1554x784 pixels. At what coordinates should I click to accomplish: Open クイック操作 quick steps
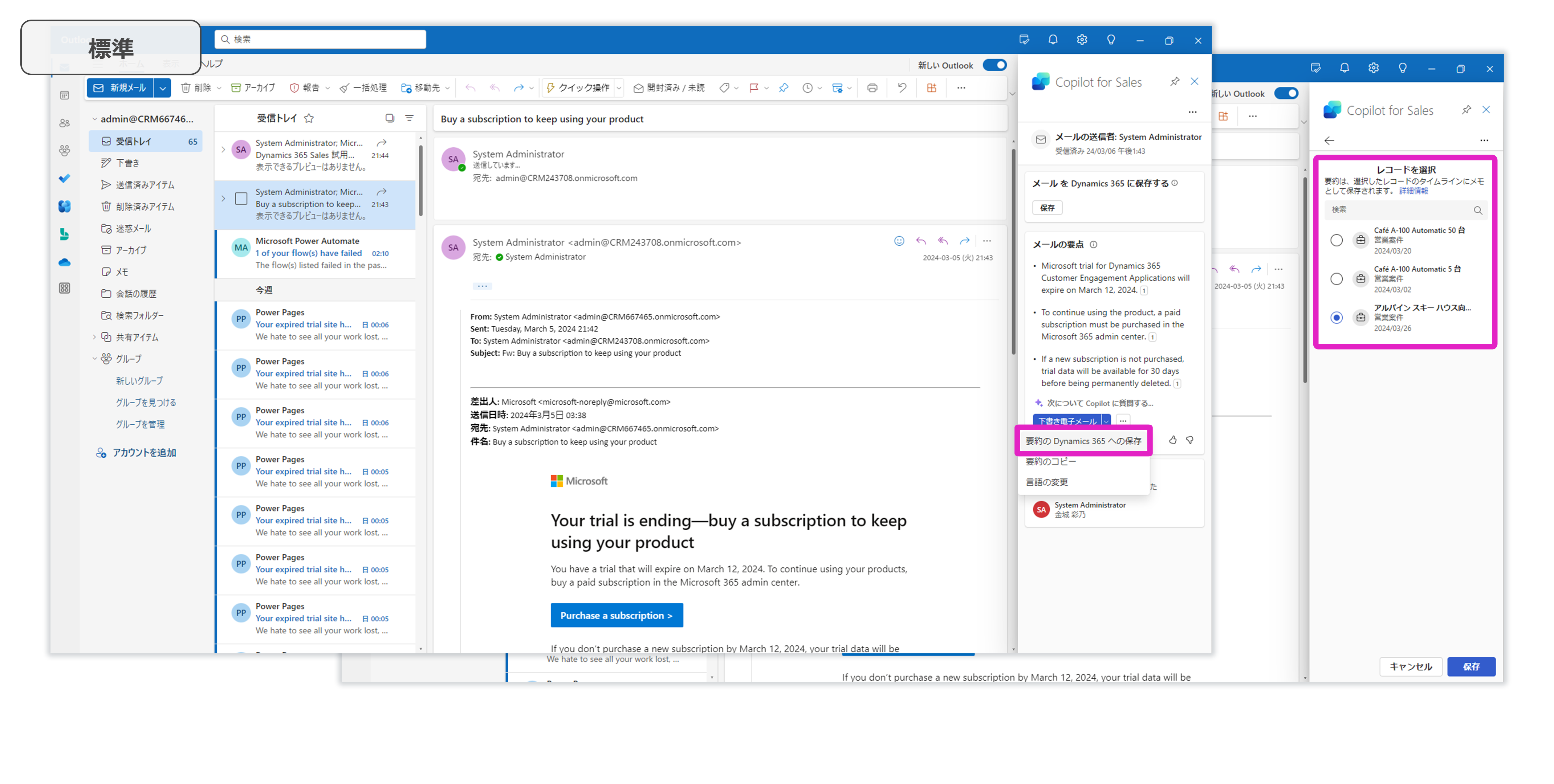click(x=578, y=88)
